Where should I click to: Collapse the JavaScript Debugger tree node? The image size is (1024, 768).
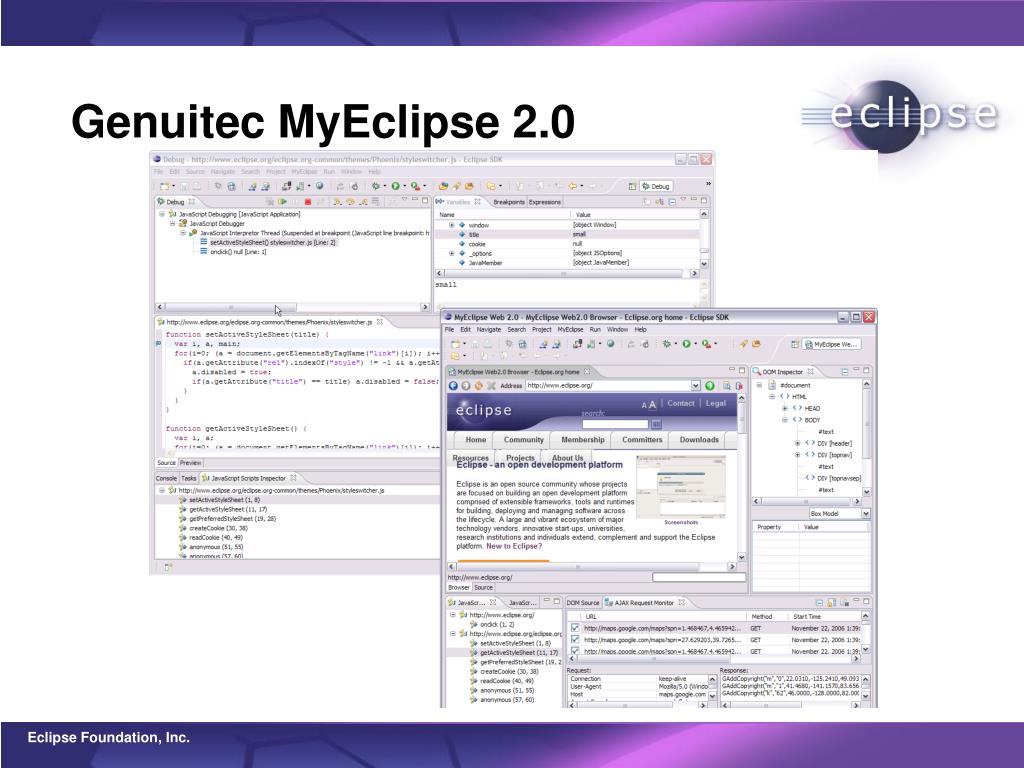click(172, 223)
